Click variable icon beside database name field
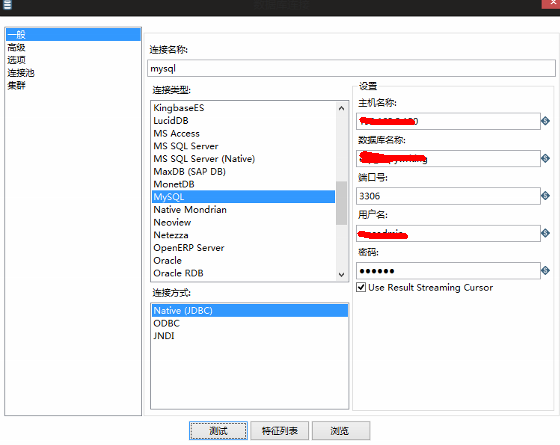Viewport: 560px width, 445px height. pyautogui.click(x=545, y=158)
